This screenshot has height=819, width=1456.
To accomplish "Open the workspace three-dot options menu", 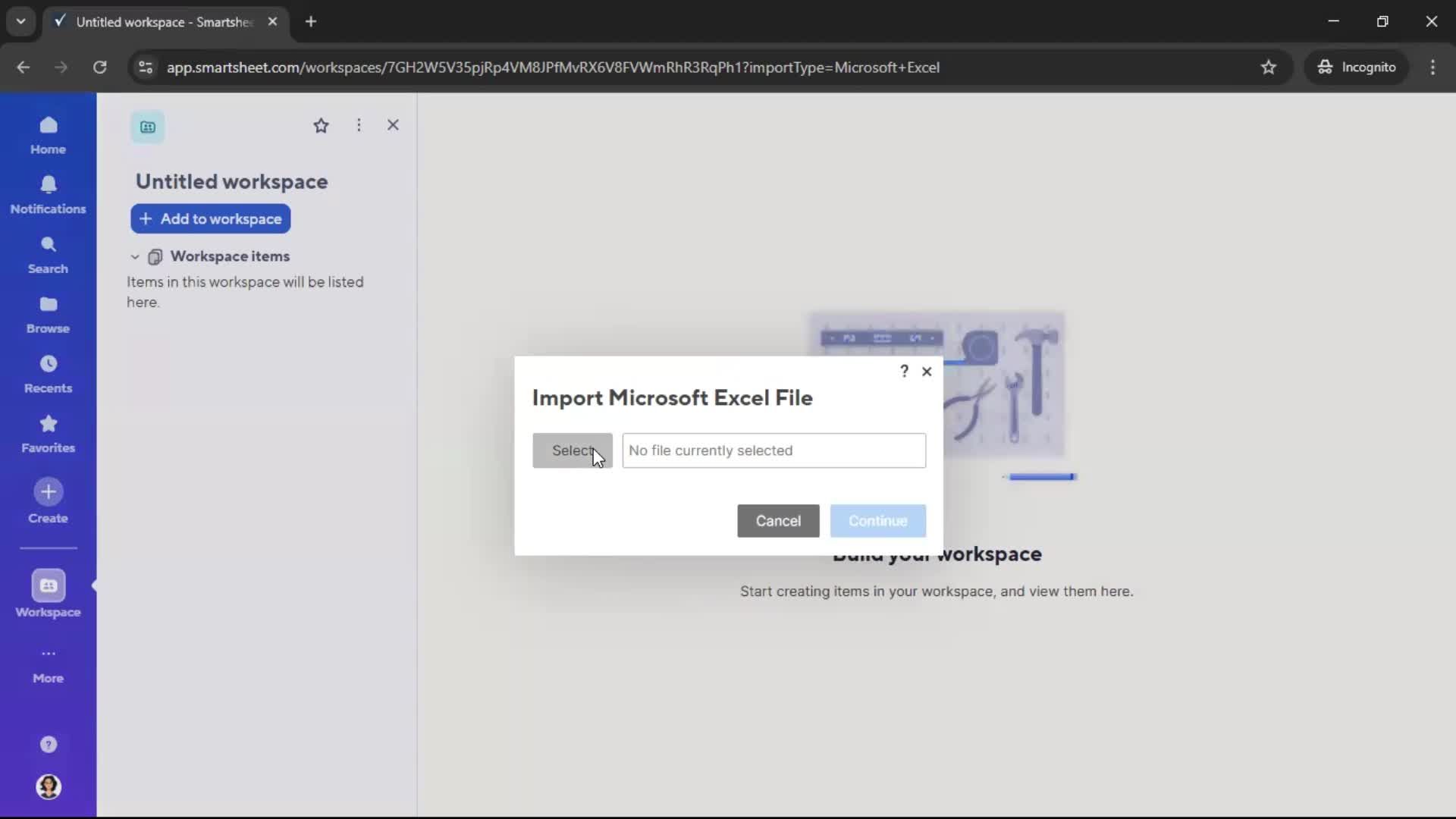I will tap(358, 125).
